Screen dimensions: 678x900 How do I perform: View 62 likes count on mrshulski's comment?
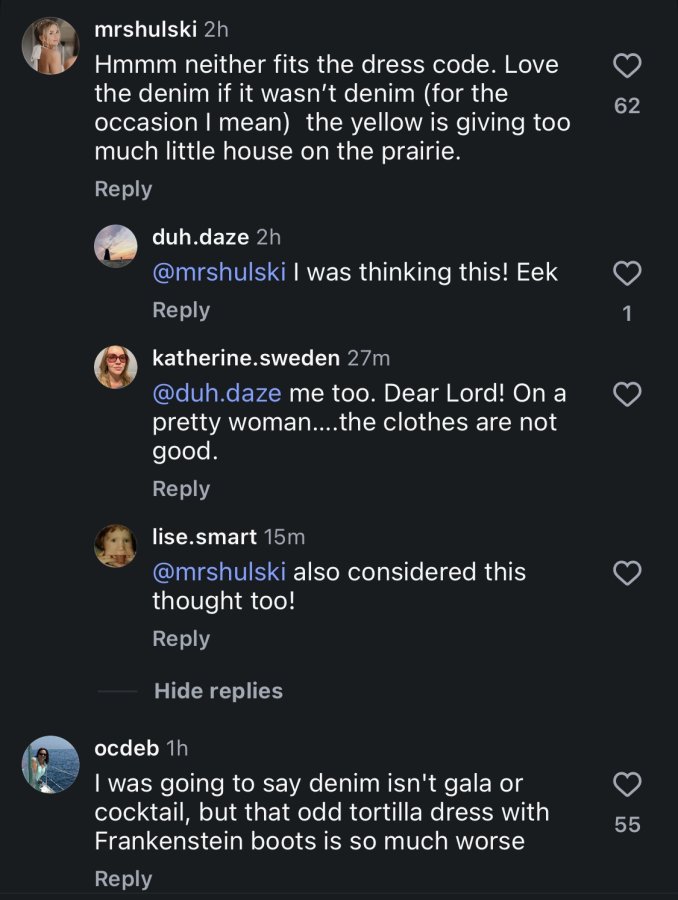[x=627, y=106]
